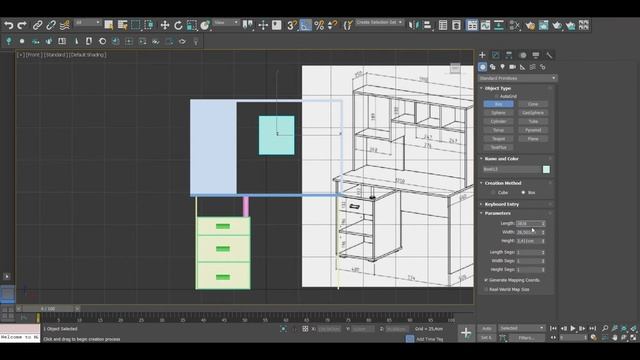Open the object color swatch
This screenshot has height=360, width=640.
click(546, 169)
